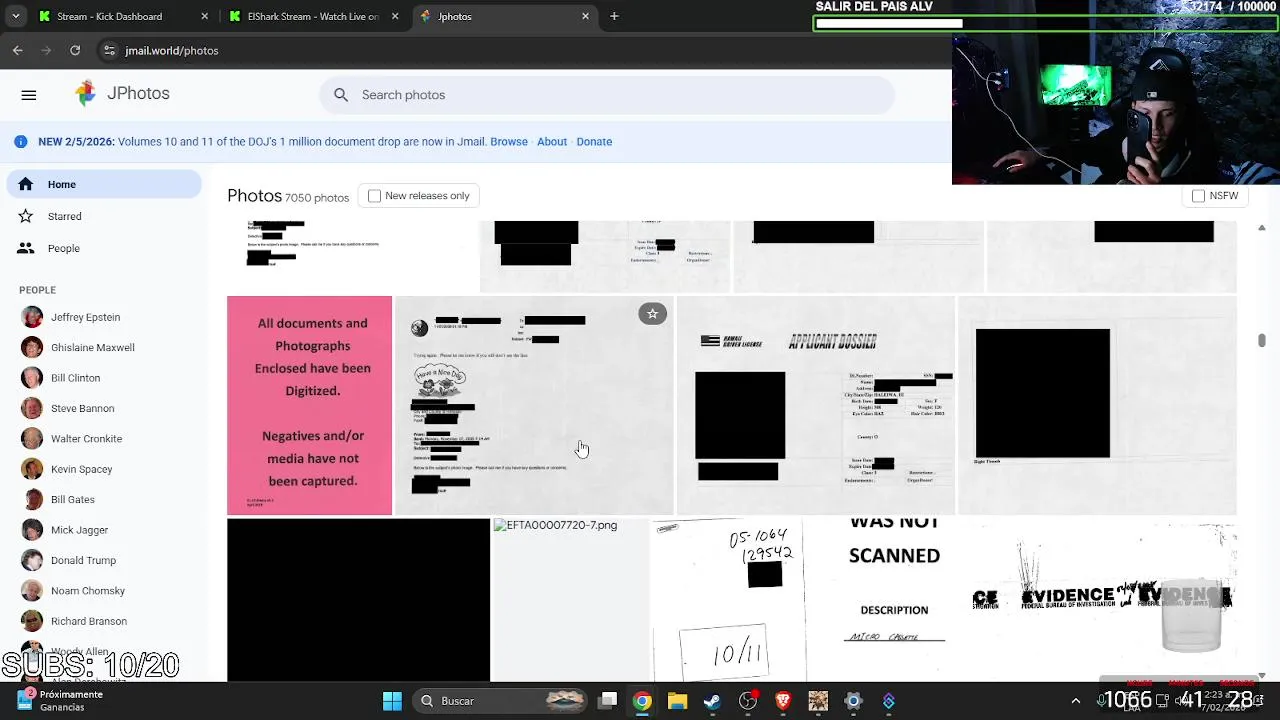The width and height of the screenshot is (1280, 720).
Task: Click Kevin Spacey's avatar
Action: coord(32,469)
